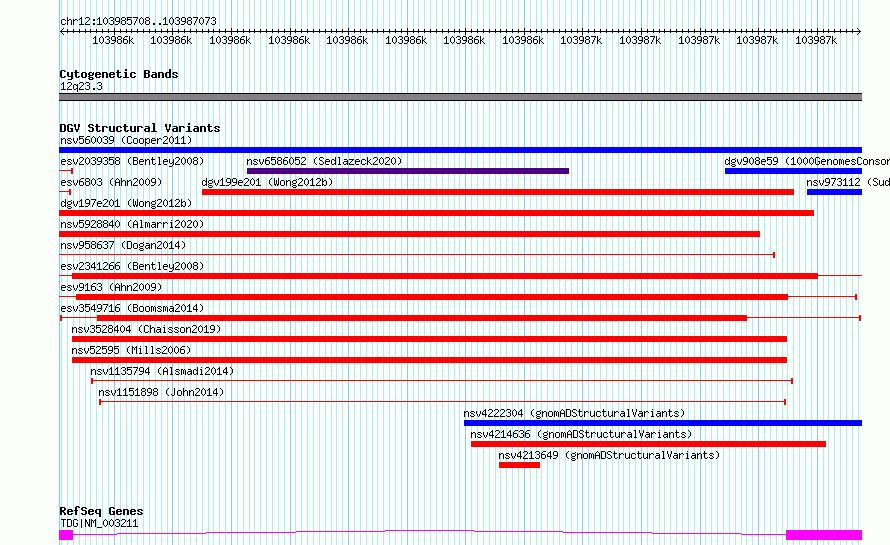
Task: Open esv9163 (Ahn2009) variant label
Action: [111, 287]
